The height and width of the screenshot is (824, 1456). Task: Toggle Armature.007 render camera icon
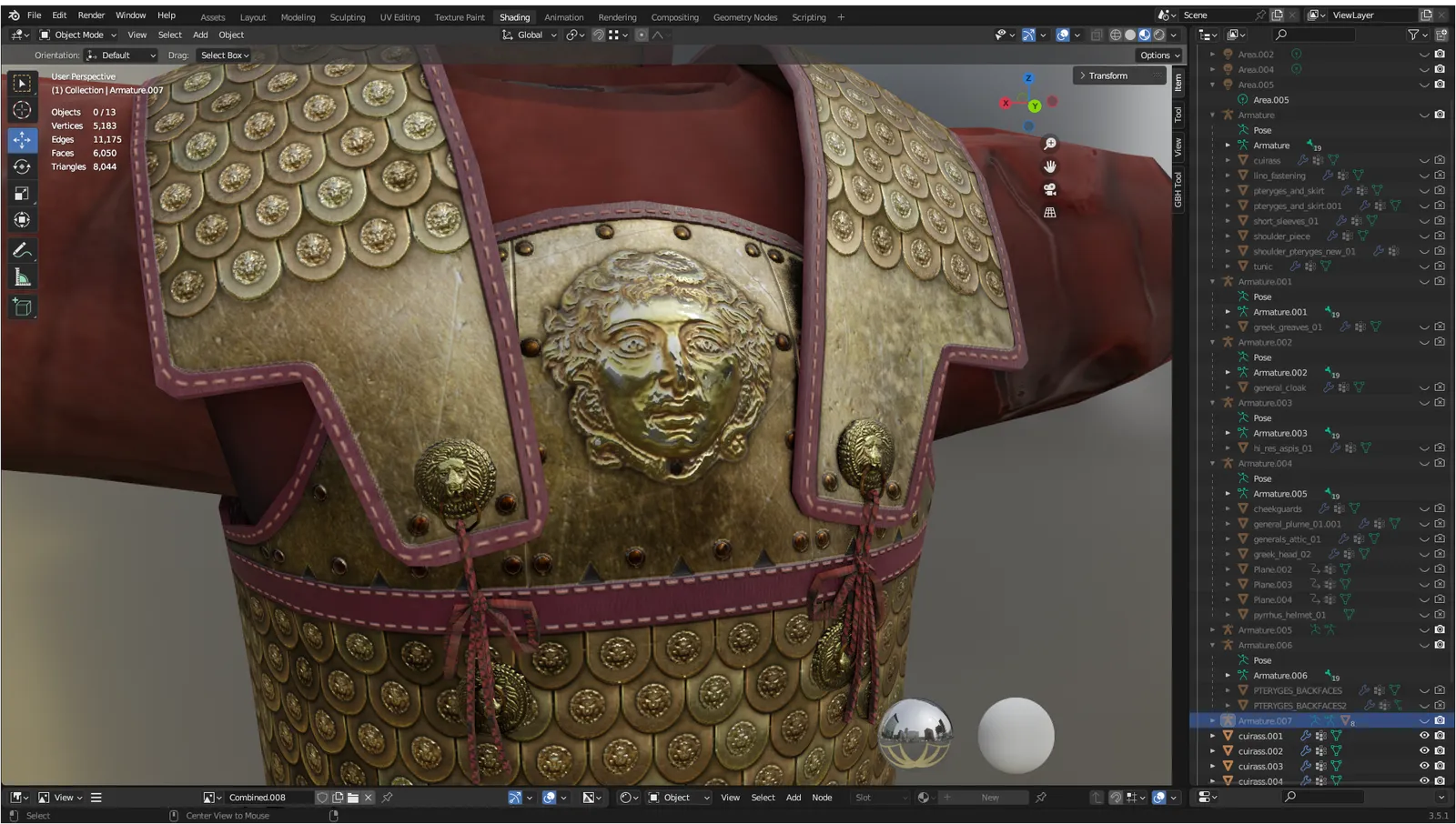1440,720
